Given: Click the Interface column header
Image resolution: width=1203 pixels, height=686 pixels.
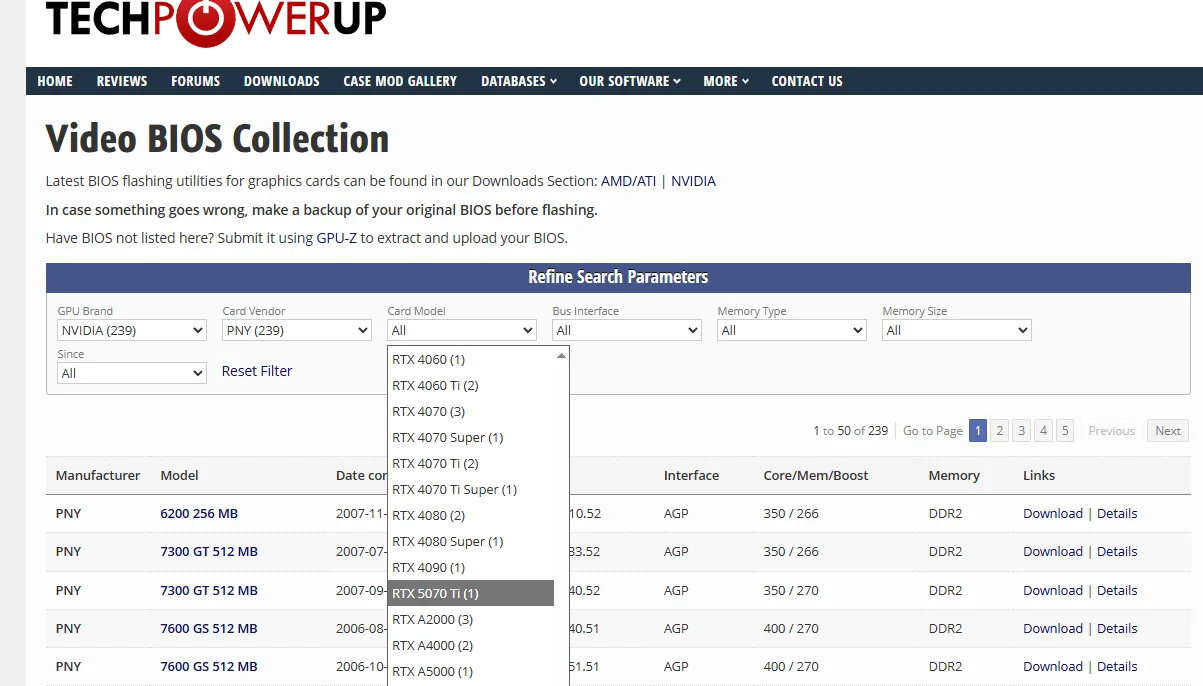Looking at the screenshot, I should point(691,476).
